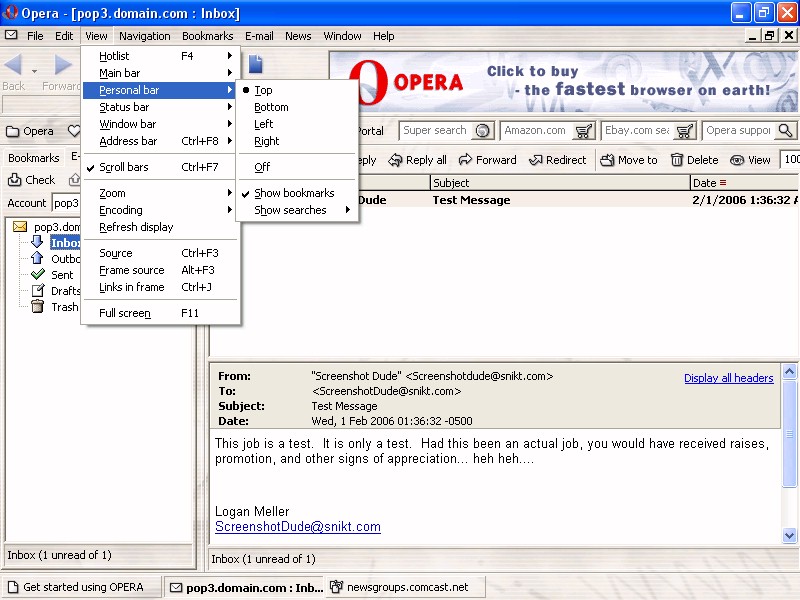800x600 pixels.
Task: Click the pop3.domain account envelope icon
Action: [20, 227]
